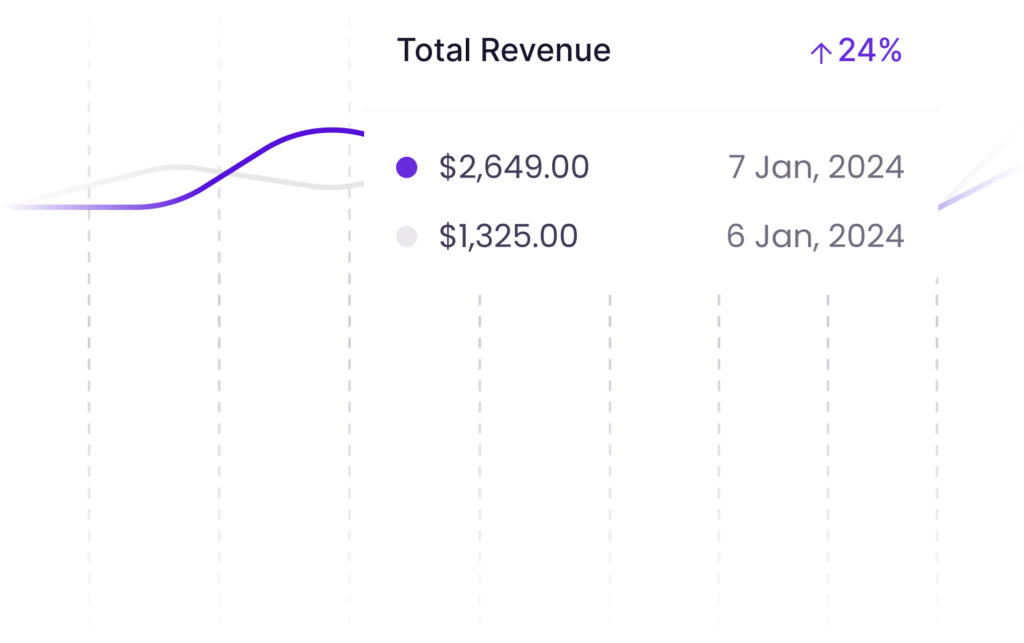Click the $1,325.00 revenue amount
The height and width of the screenshot is (643, 1024).
[508, 236]
